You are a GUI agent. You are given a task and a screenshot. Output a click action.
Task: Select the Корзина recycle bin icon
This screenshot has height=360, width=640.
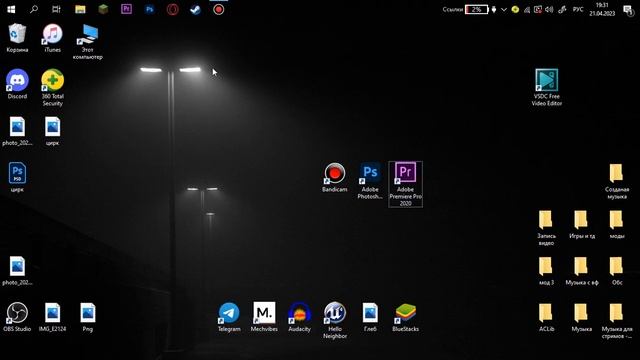17,38
